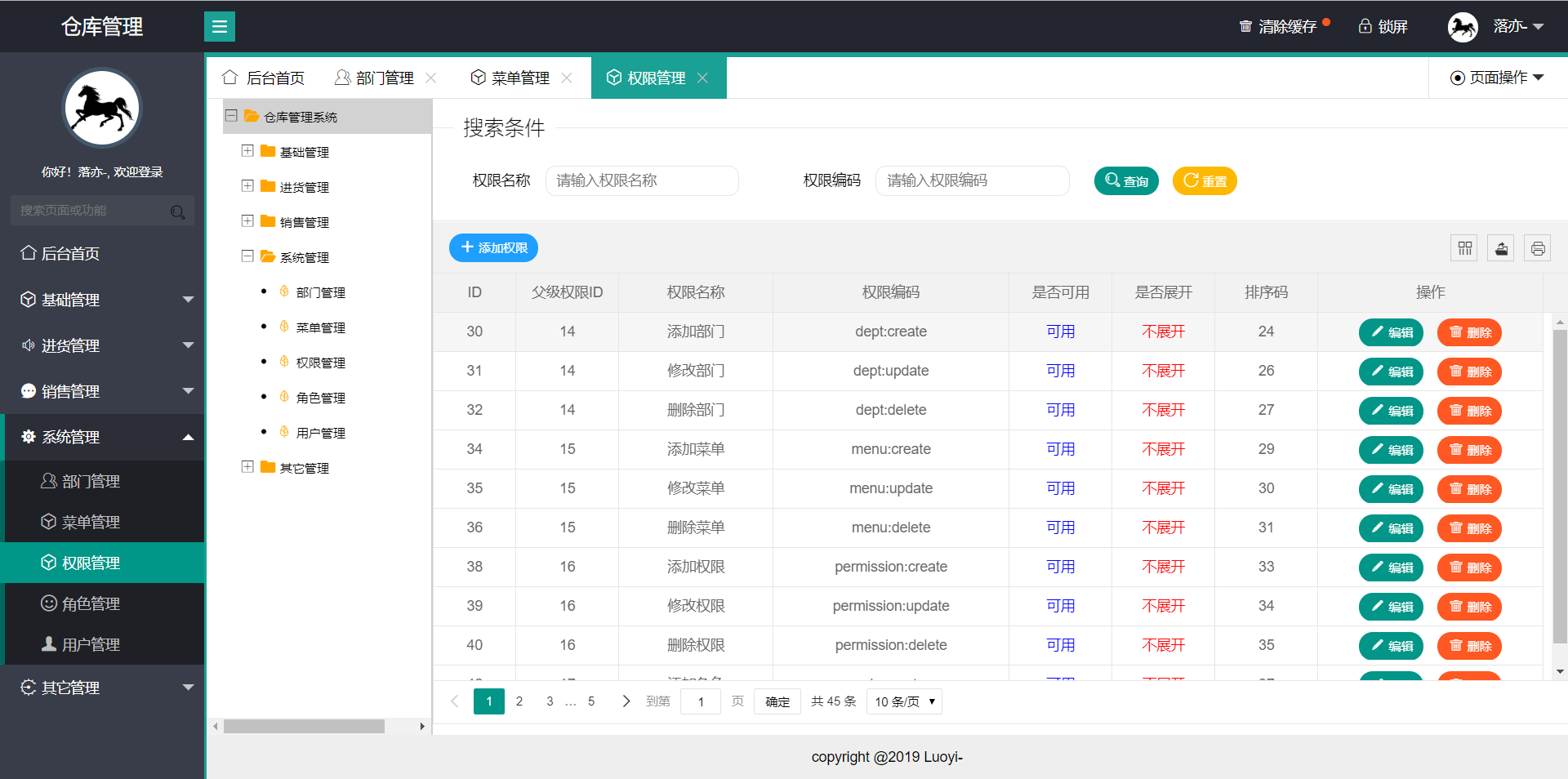
Task: Click the 权限名称 input field
Action: [642, 180]
